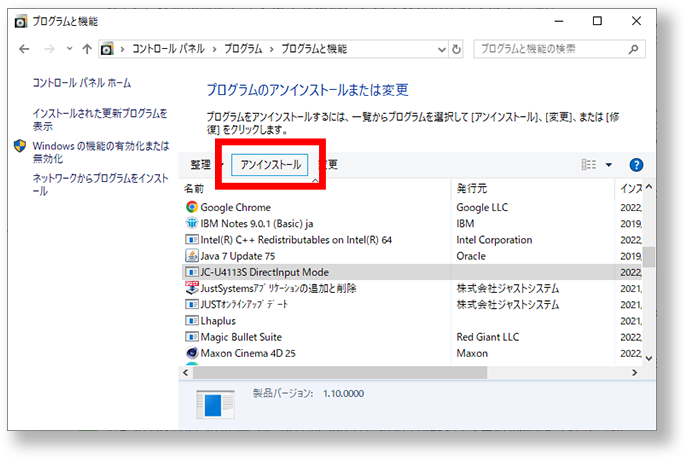This screenshot has height=459, width=686.
Task: Click publisher Maxon cell
Action: pyautogui.click(x=472, y=353)
